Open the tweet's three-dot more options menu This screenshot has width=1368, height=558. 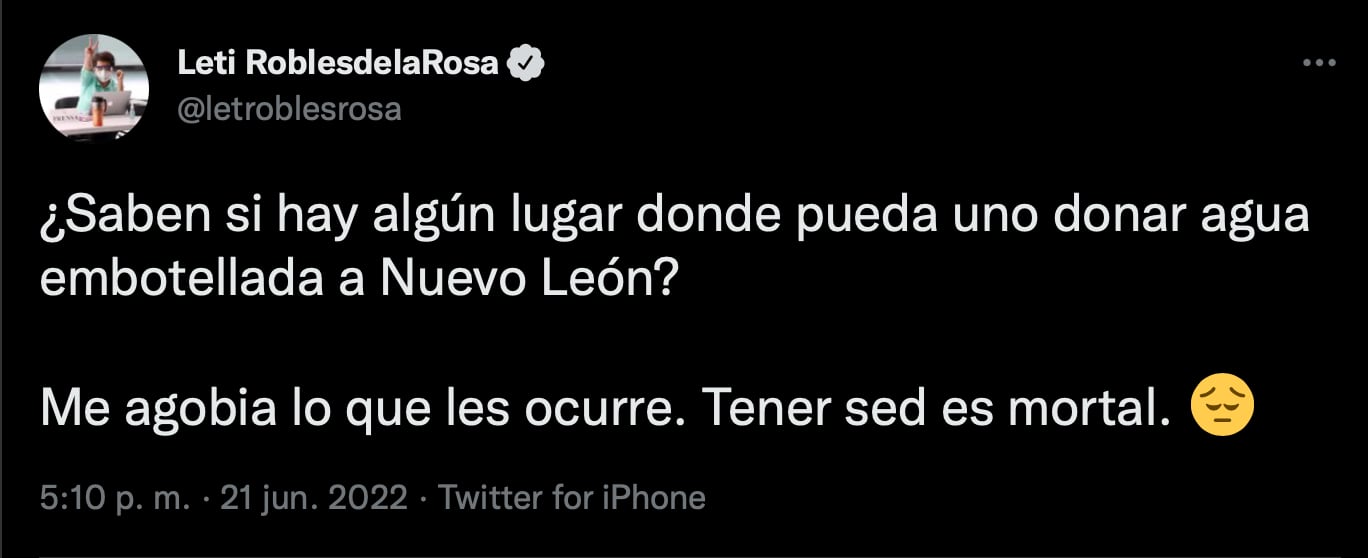click(1319, 63)
